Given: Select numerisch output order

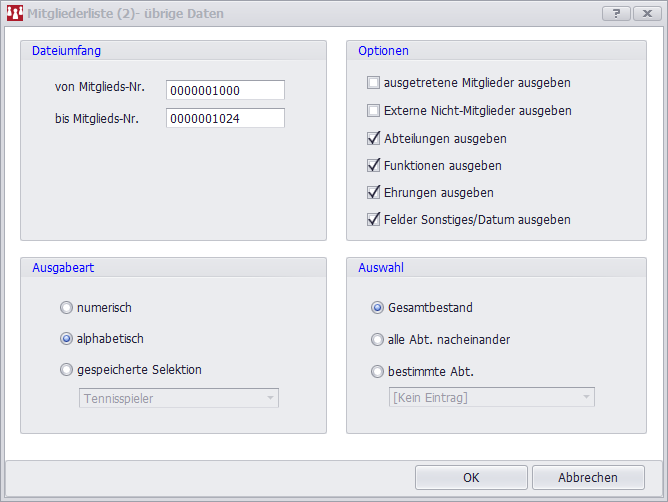Looking at the screenshot, I should tap(67, 307).
